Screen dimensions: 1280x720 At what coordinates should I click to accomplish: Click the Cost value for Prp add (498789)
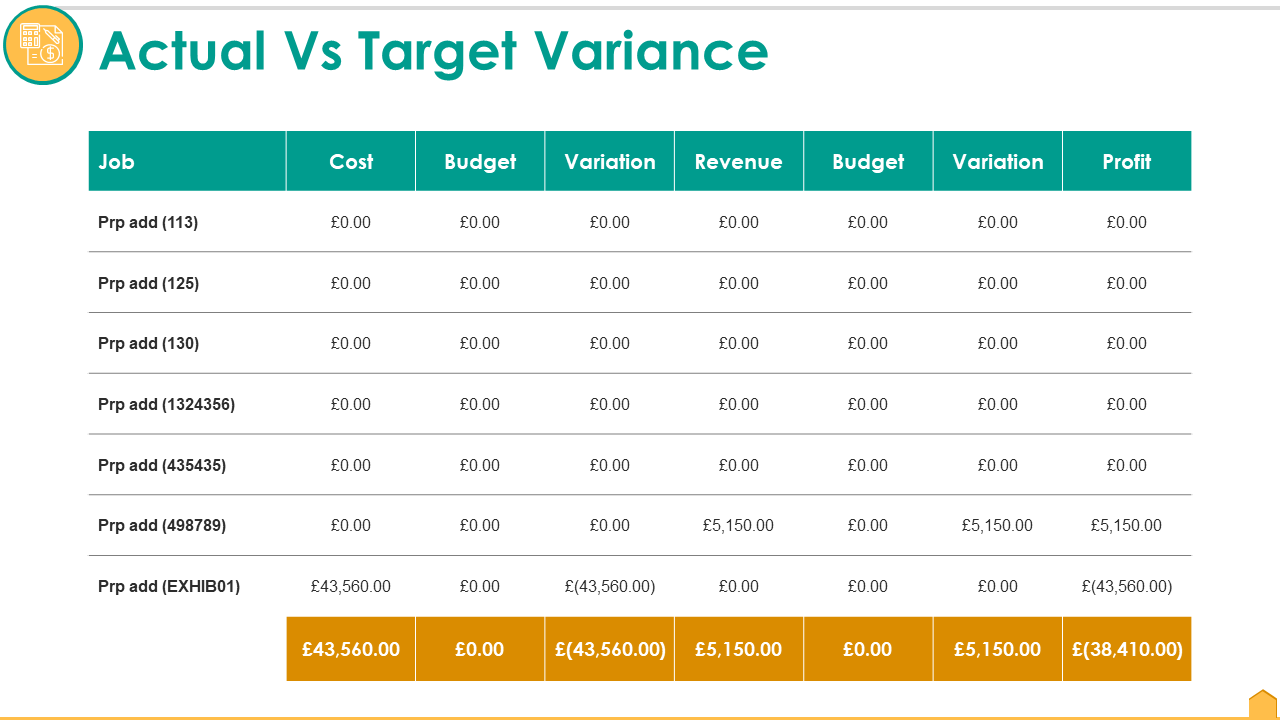click(x=351, y=525)
